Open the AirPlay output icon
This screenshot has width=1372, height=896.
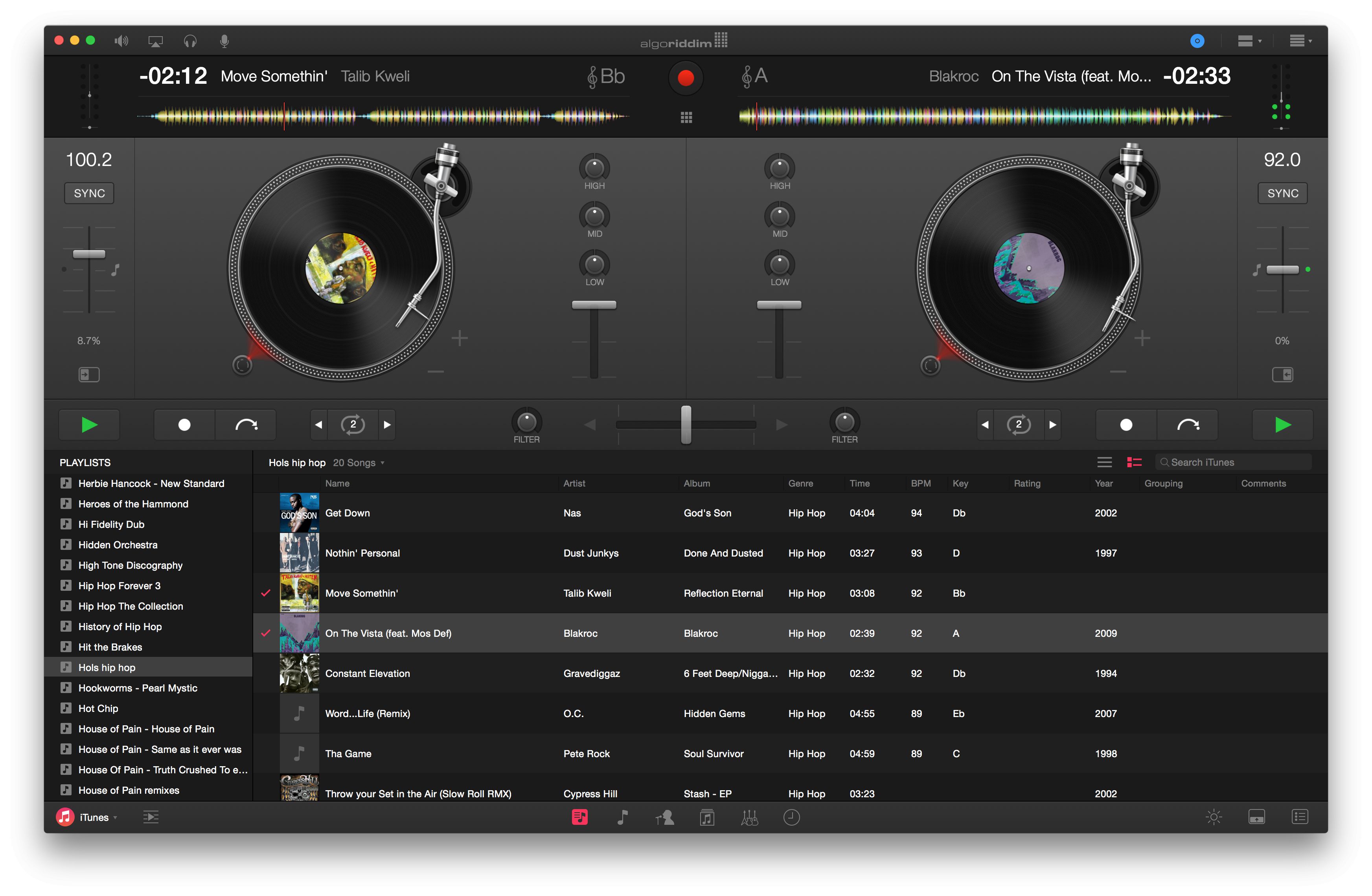156,41
